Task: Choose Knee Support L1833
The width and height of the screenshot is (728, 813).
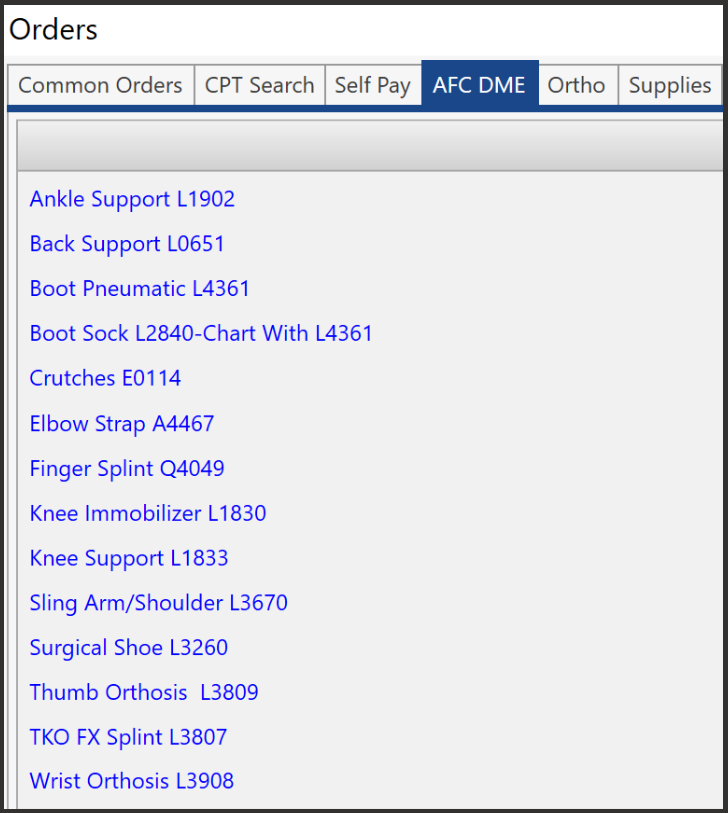Action: tap(129, 559)
